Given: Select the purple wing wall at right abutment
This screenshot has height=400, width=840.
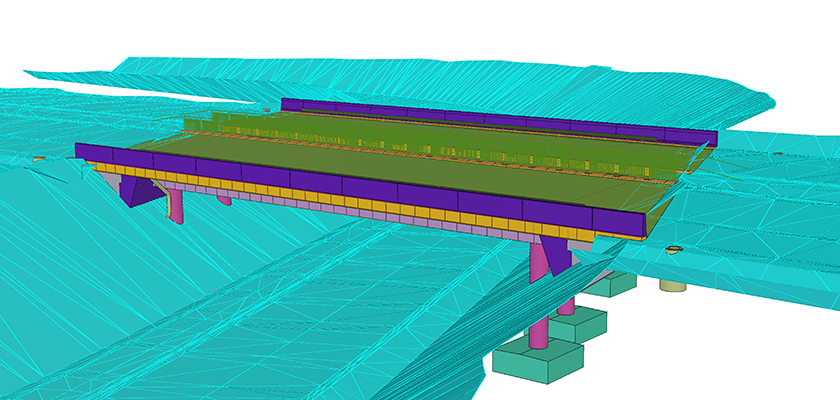Looking at the screenshot, I should click(557, 256).
